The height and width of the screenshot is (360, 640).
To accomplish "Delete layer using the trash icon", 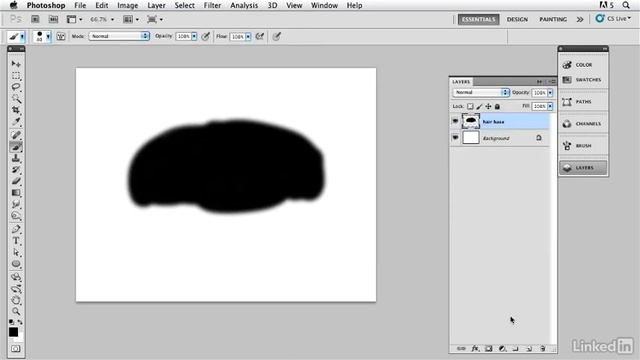I will click(x=543, y=349).
